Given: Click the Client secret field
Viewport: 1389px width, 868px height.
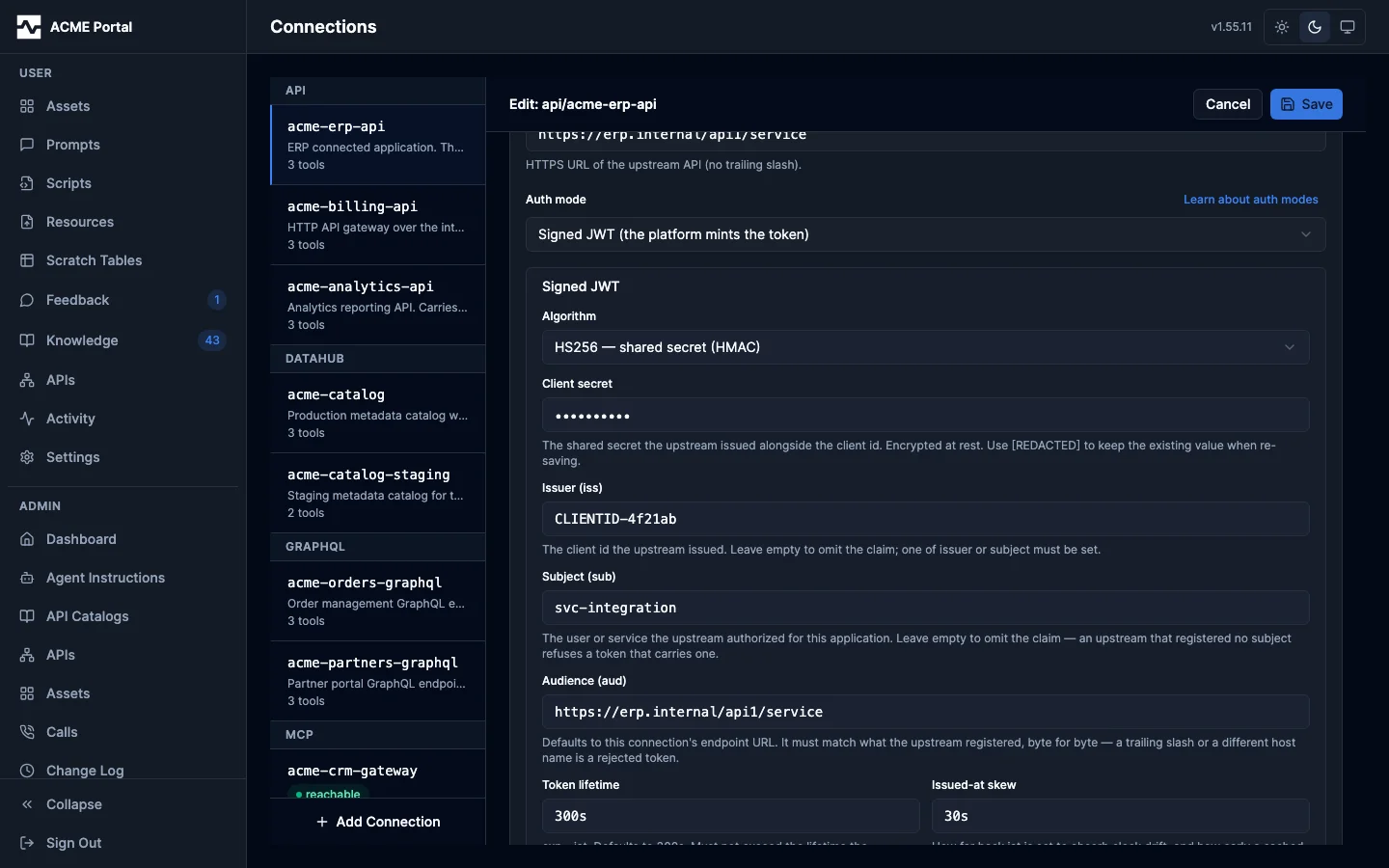Looking at the screenshot, I should click(x=926, y=415).
